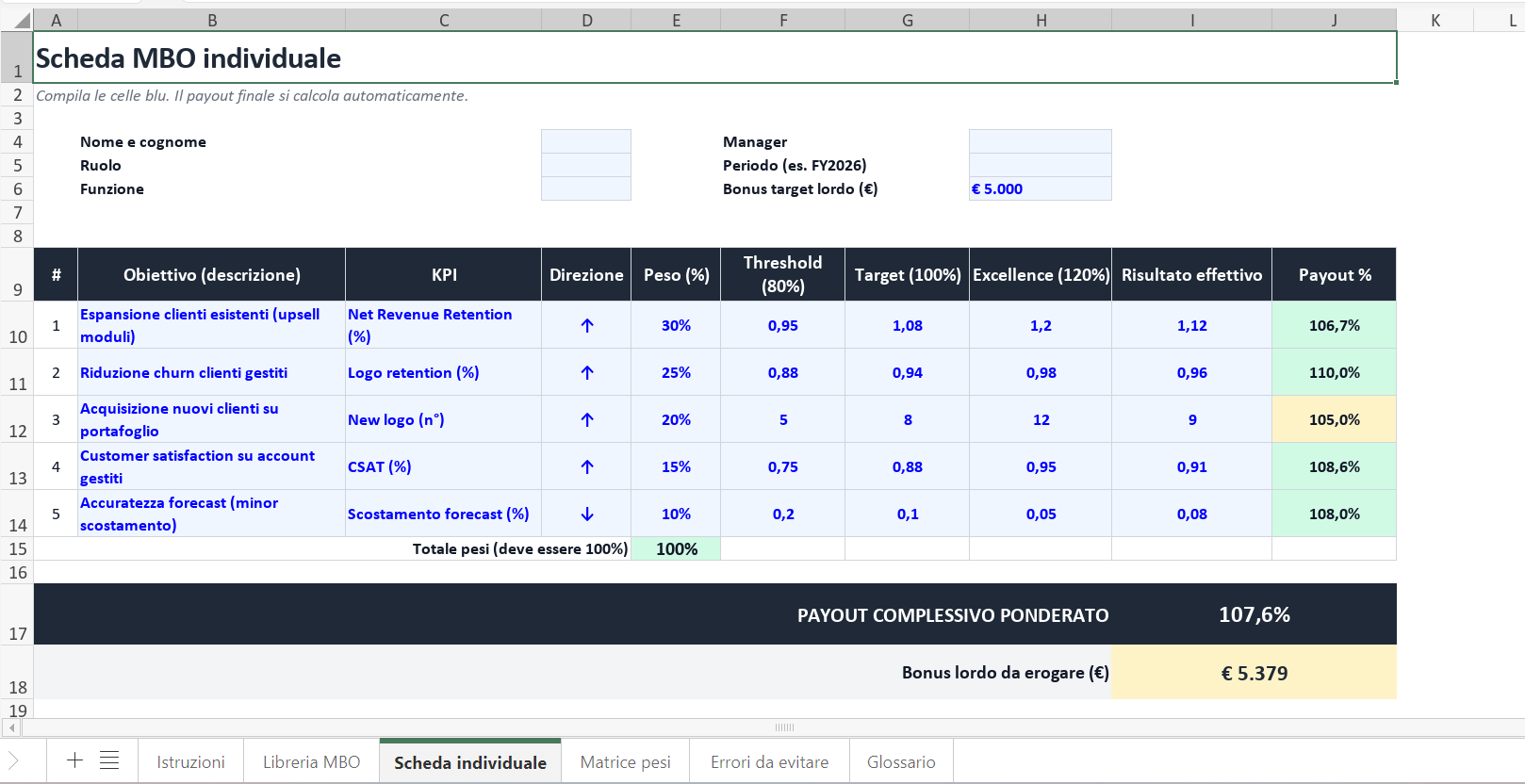Click the Funzione input cell

click(586, 188)
